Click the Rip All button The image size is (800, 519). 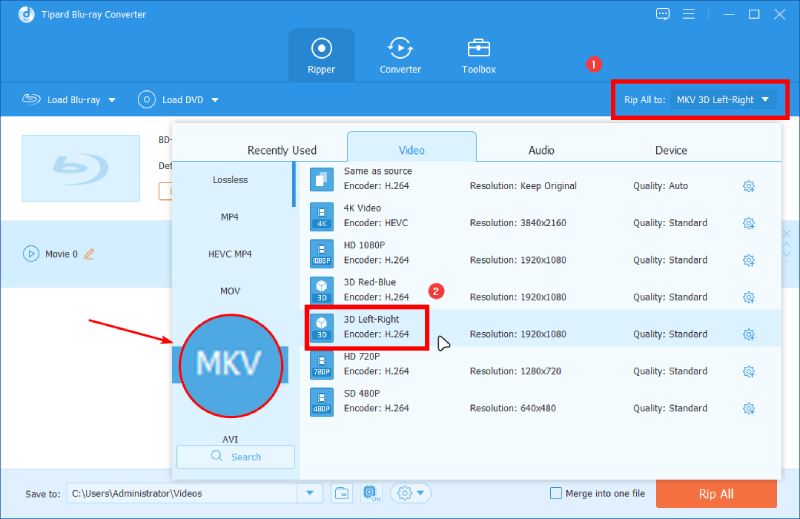716,494
